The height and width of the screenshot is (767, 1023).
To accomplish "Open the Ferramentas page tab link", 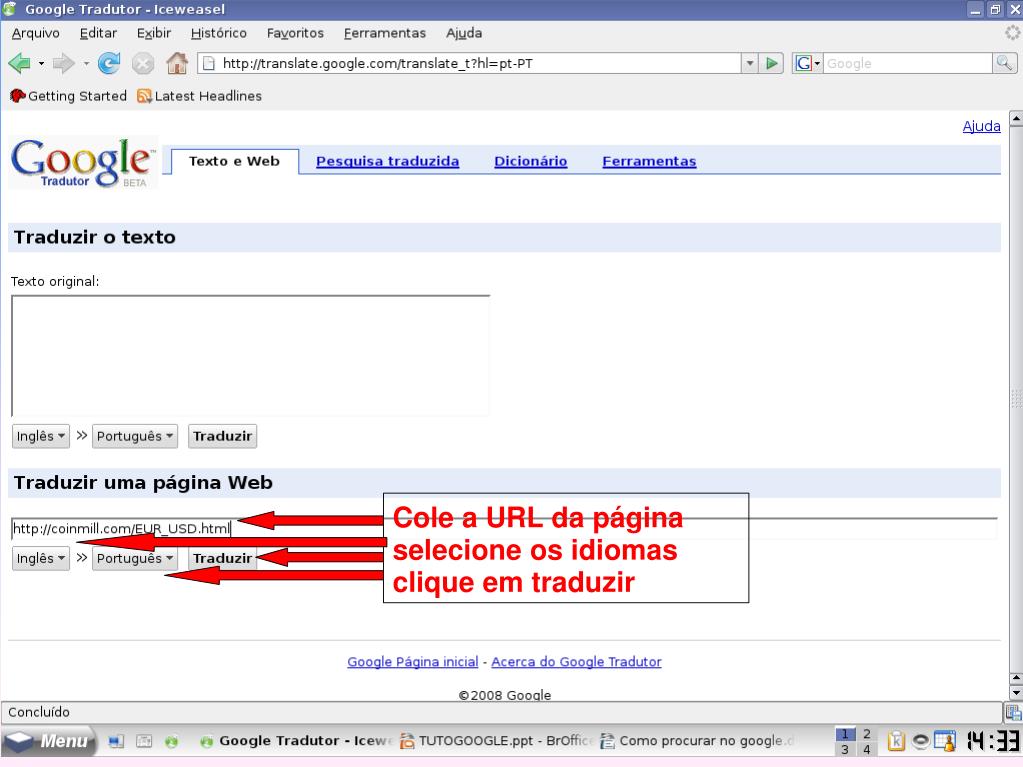I will click(x=649, y=161).
